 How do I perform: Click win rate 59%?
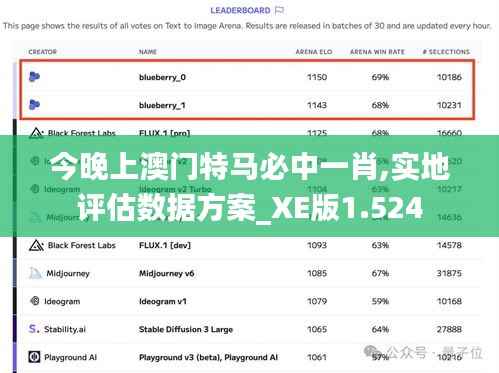click(x=380, y=301)
